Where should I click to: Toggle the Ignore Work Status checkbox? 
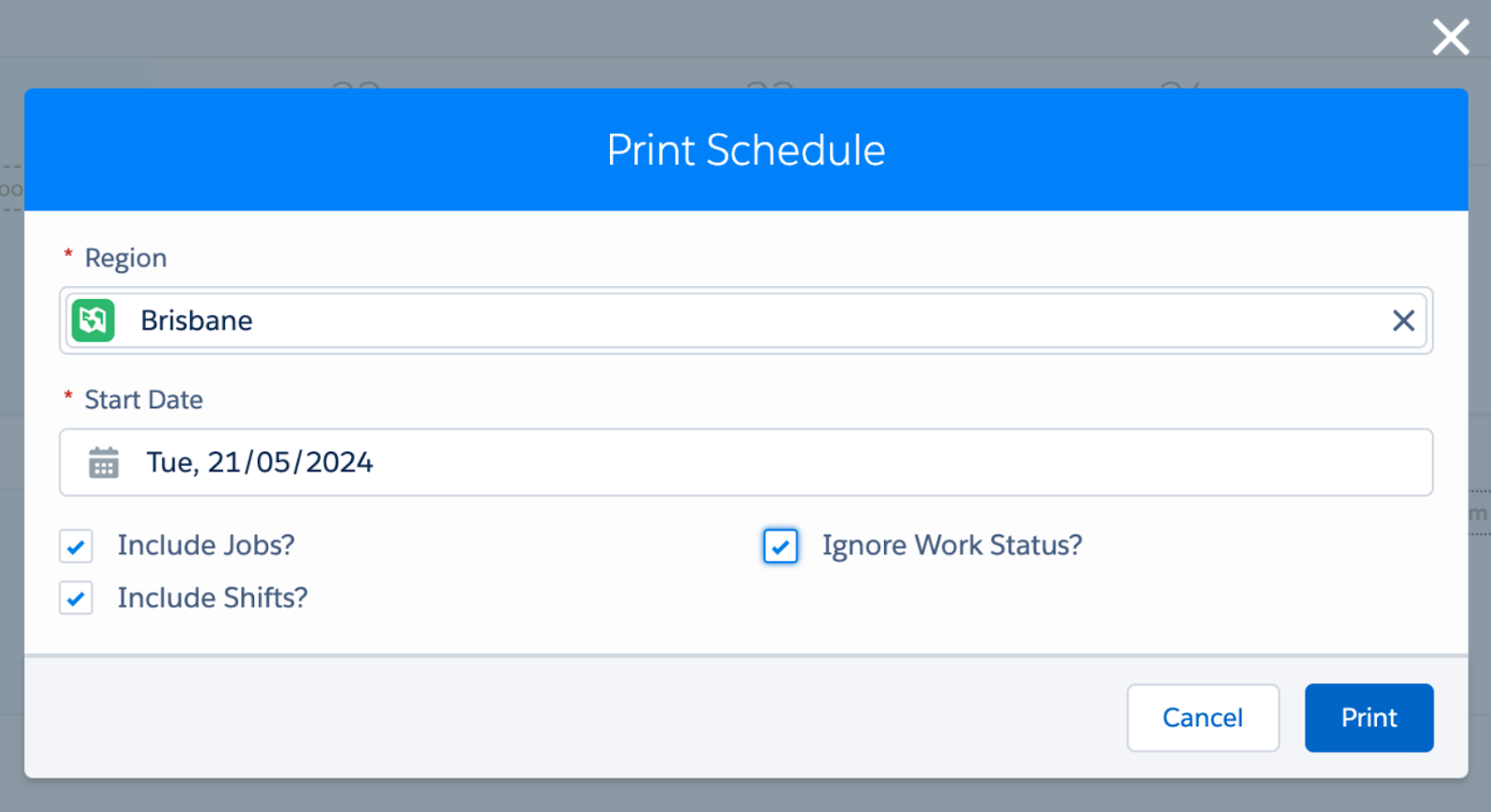click(x=780, y=546)
